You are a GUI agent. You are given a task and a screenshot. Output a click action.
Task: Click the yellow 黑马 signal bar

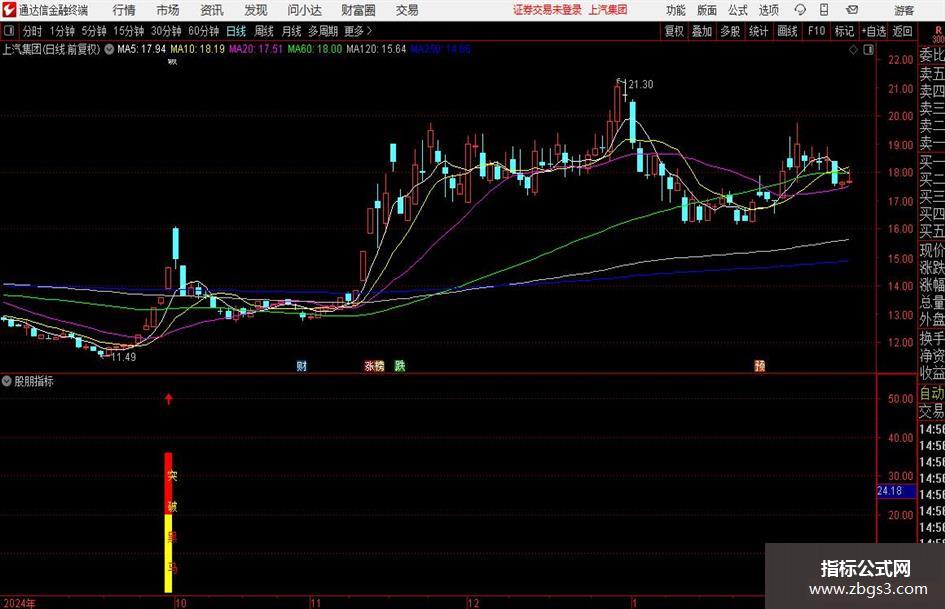(x=169, y=554)
